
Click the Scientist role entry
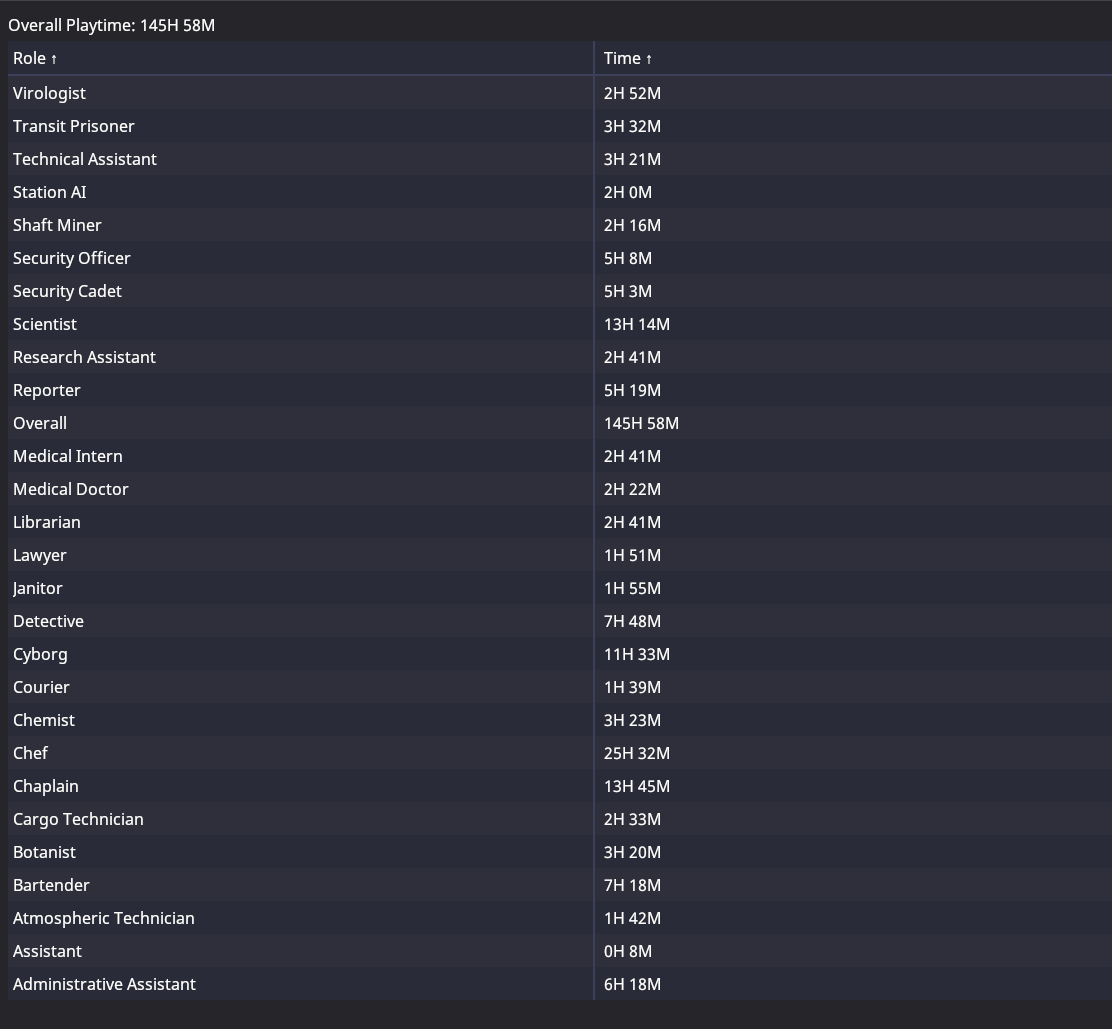[45, 324]
